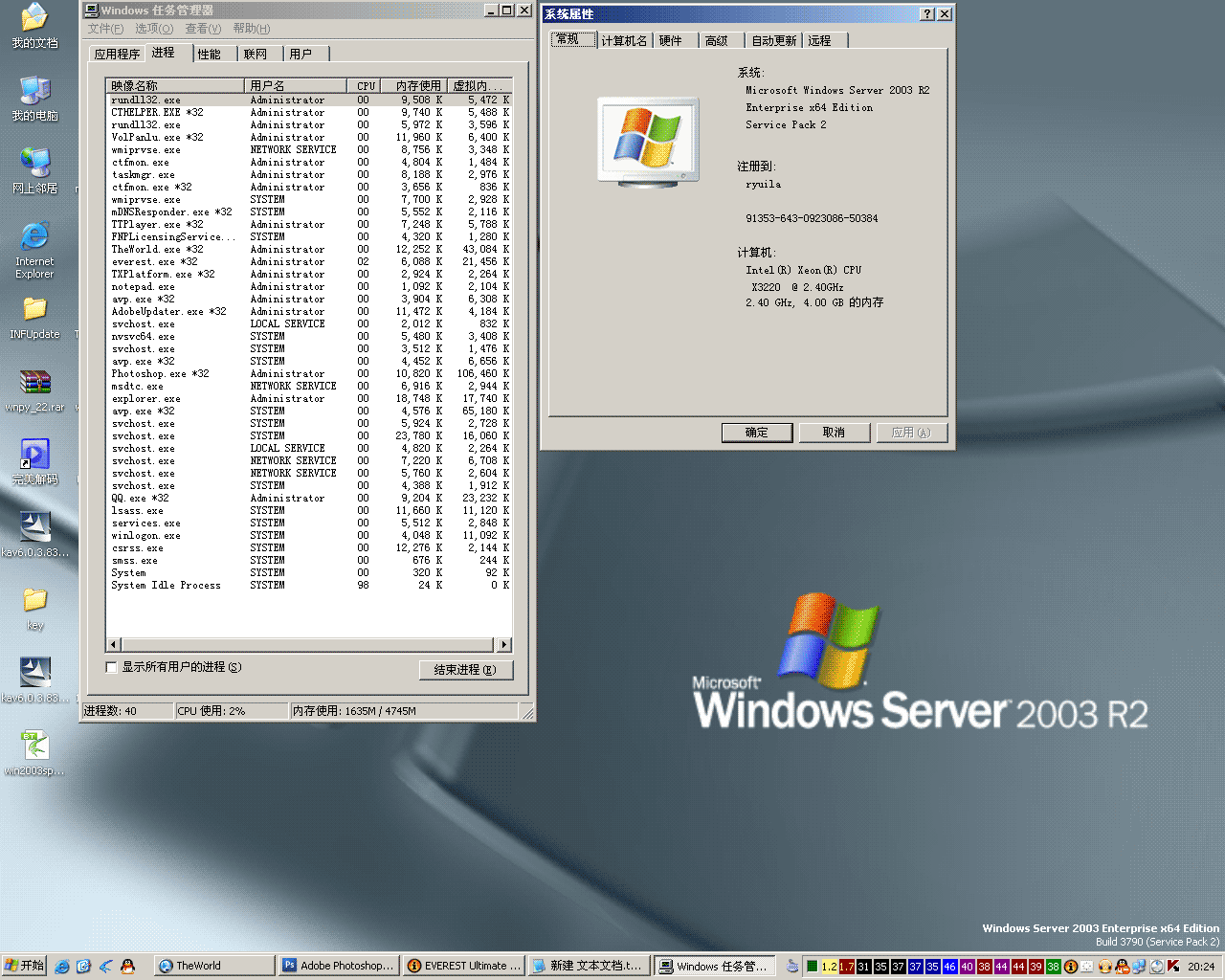Select the Photoshop.exe *32 process row

click(x=309, y=374)
